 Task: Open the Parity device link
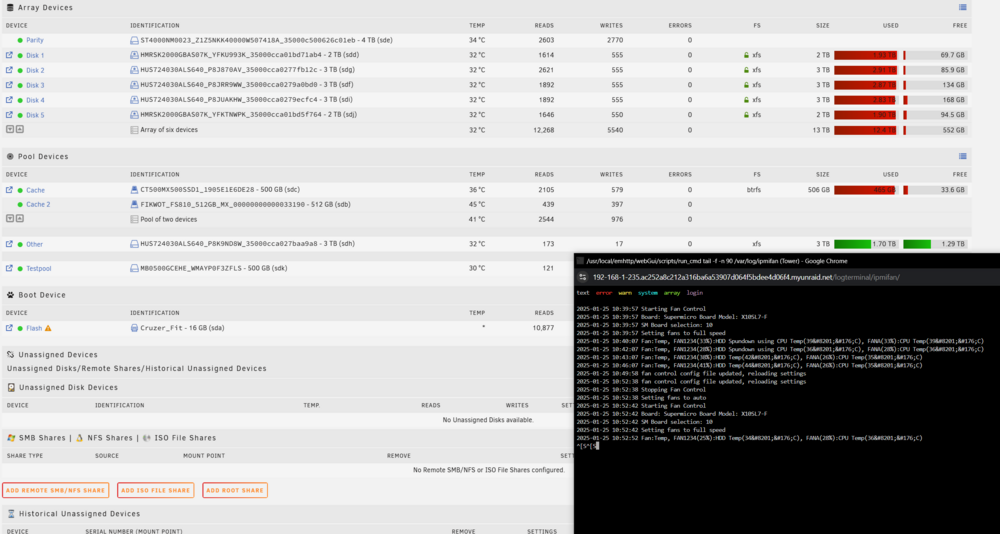(x=35, y=40)
